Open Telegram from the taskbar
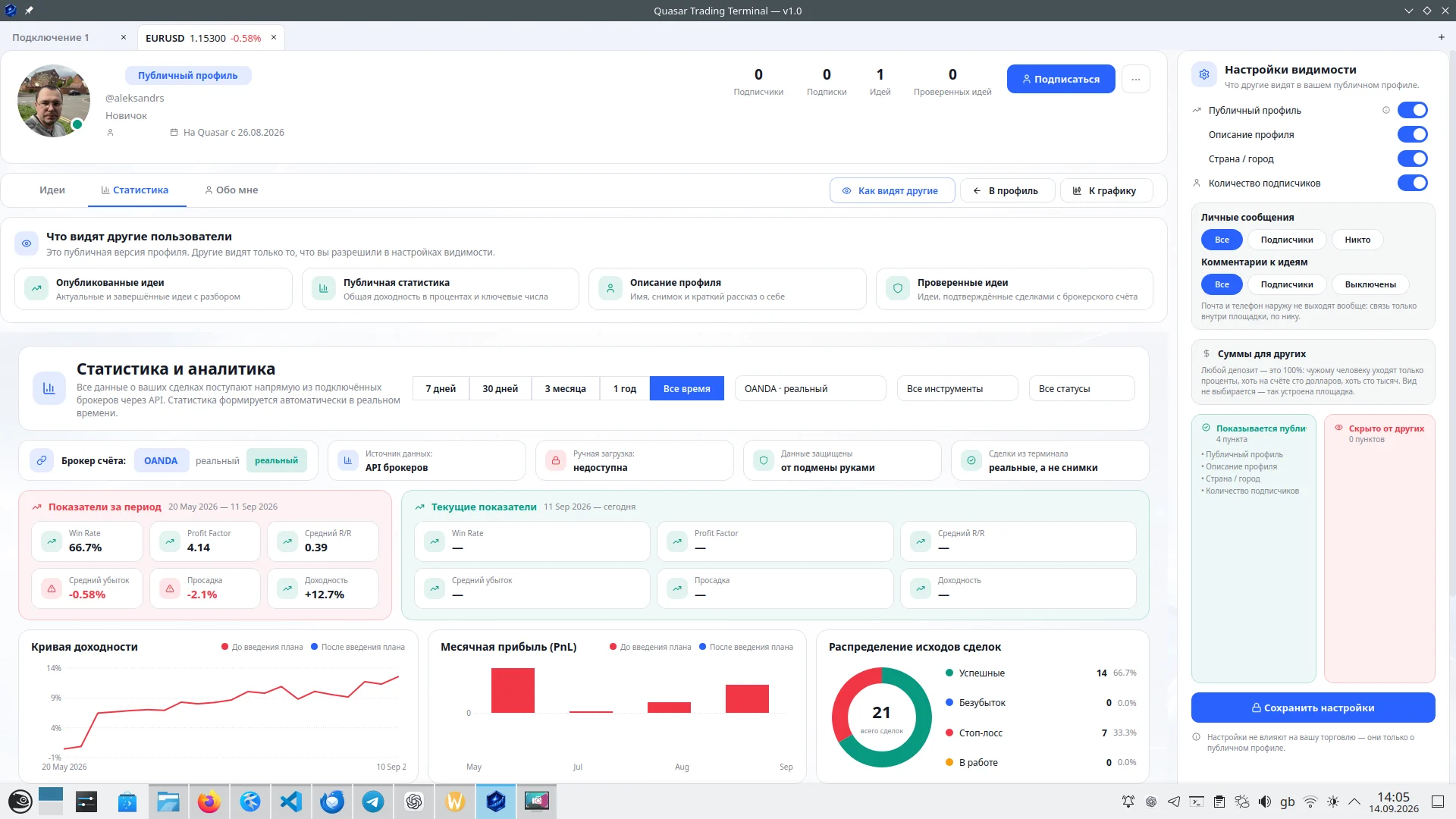 [x=373, y=802]
